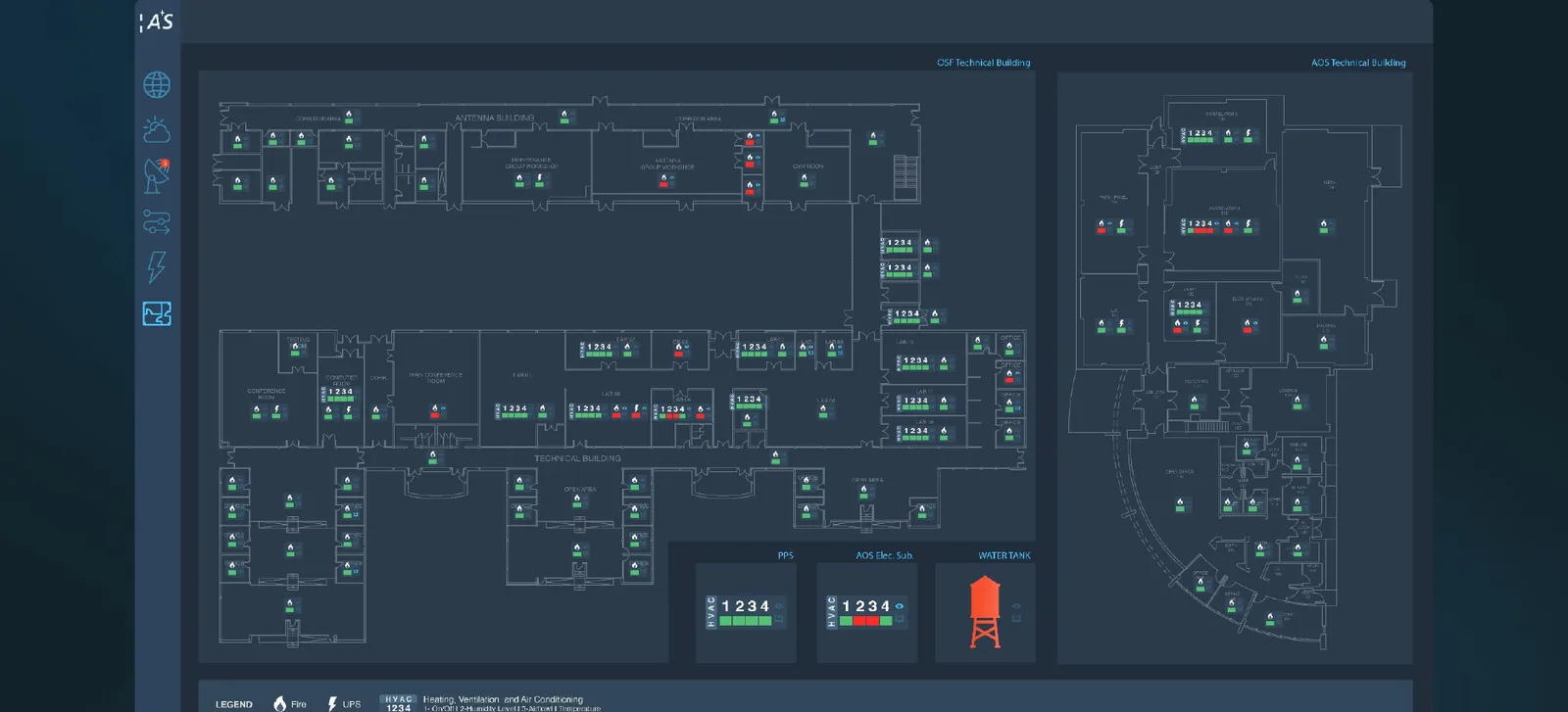This screenshot has height=712, width=1568.
Task: Click red fire alarm in Main Conference Room
Action: (434, 411)
